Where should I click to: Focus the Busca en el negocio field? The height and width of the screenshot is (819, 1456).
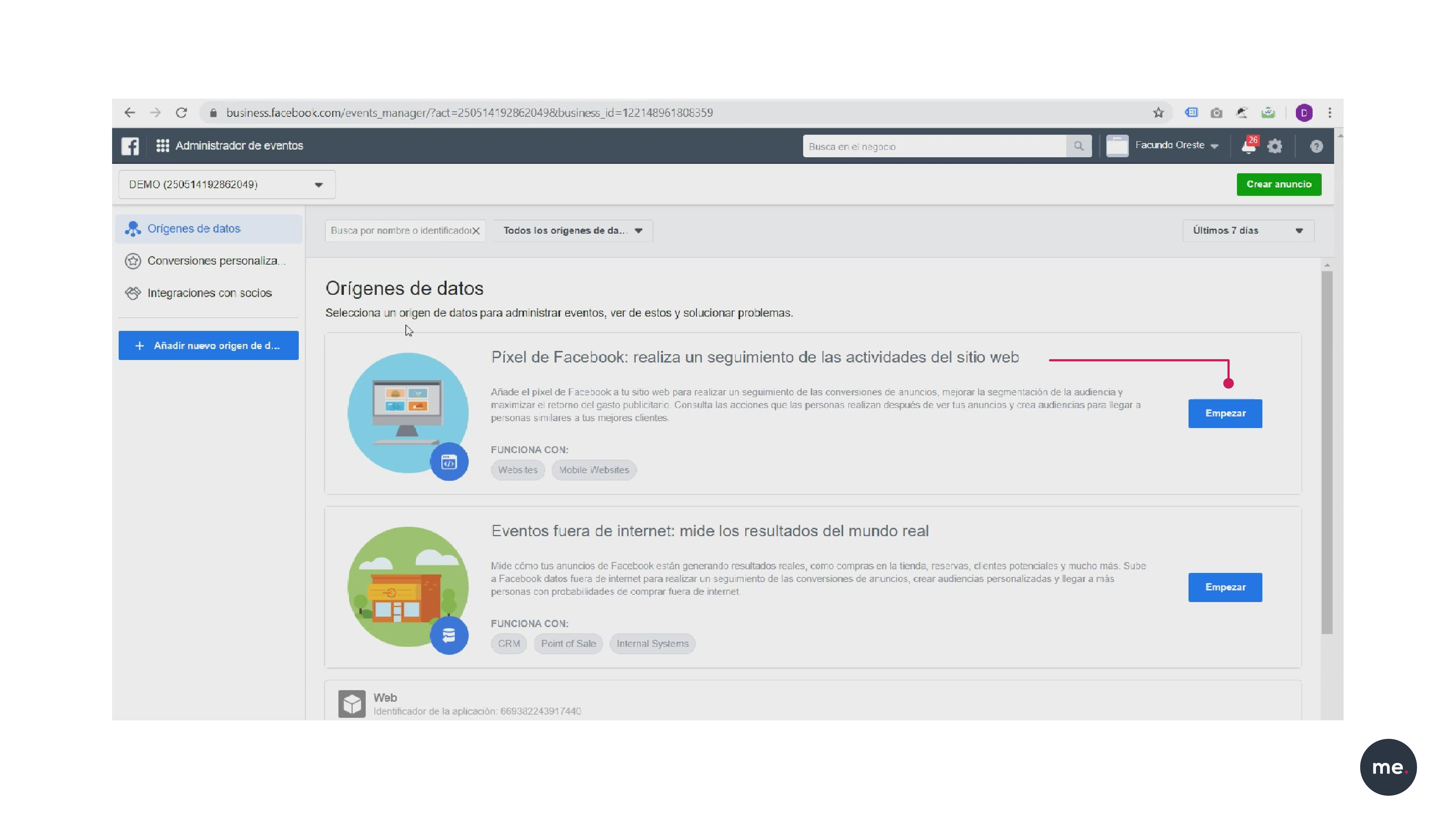pyautogui.click(x=934, y=146)
